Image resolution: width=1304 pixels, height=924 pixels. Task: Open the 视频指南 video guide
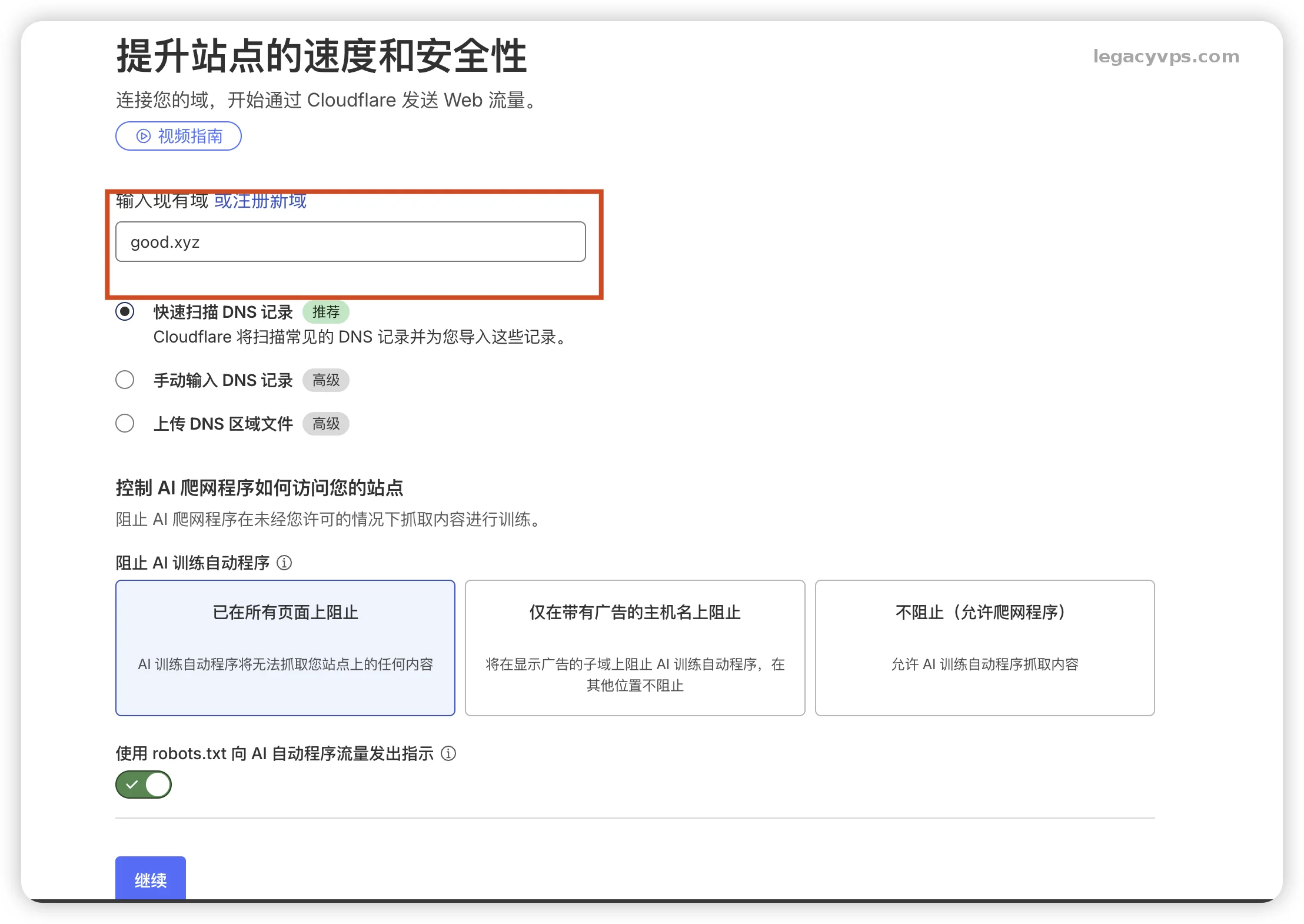click(x=178, y=136)
